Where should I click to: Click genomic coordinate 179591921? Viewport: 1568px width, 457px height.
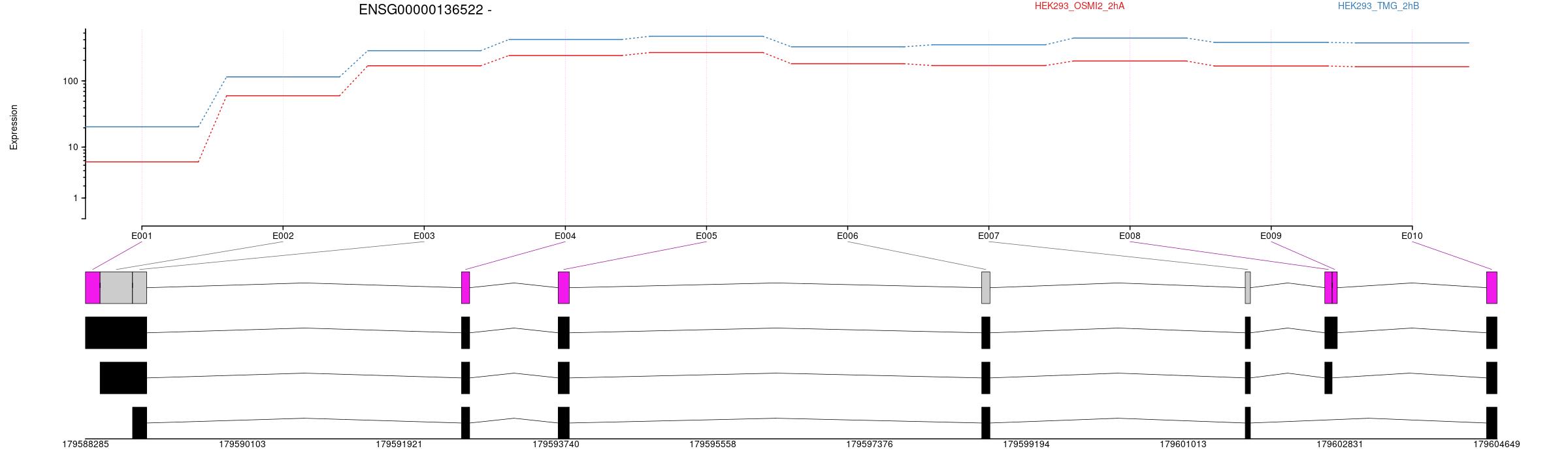point(399,445)
